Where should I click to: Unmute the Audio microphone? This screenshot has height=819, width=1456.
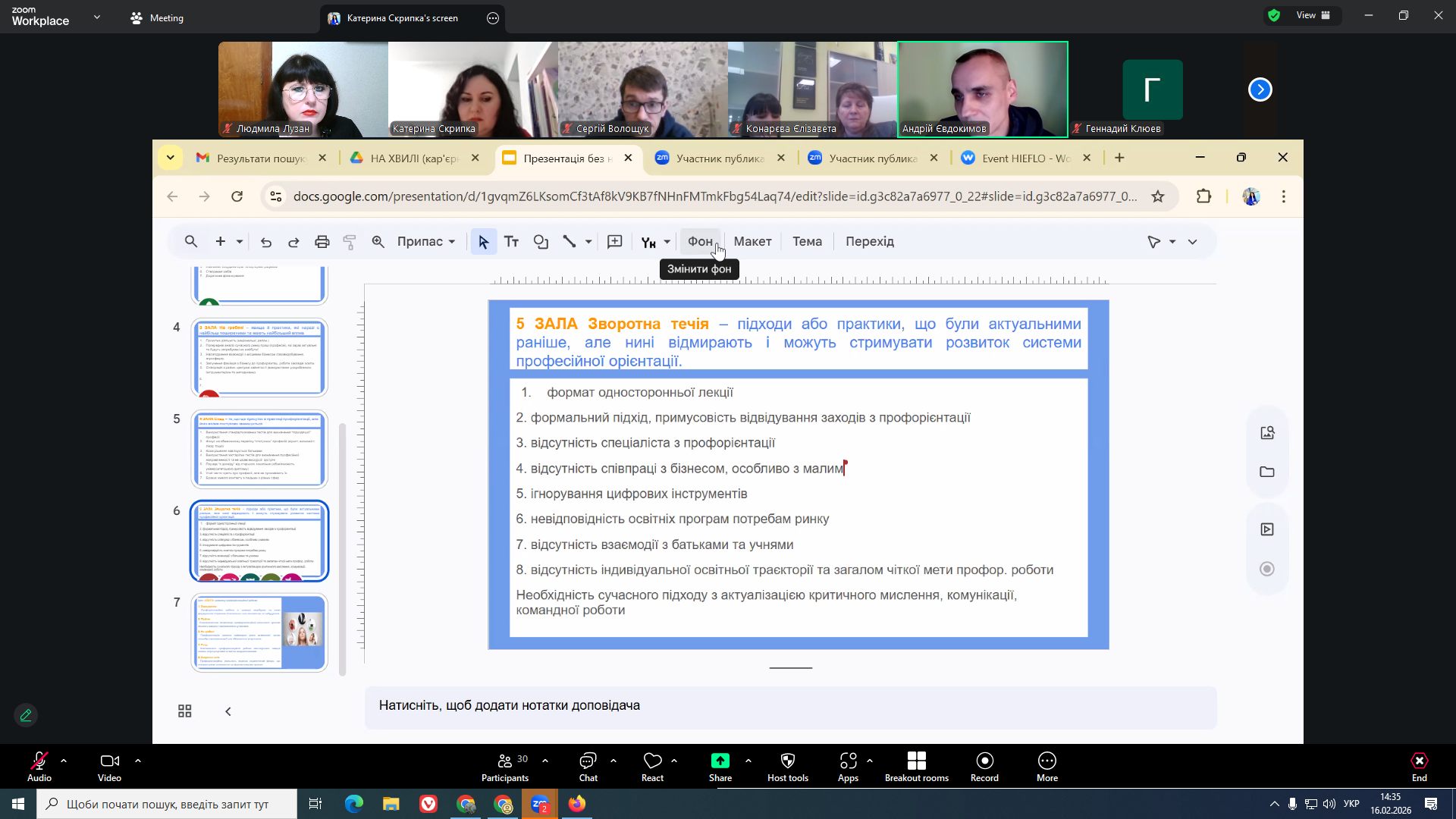[39, 761]
